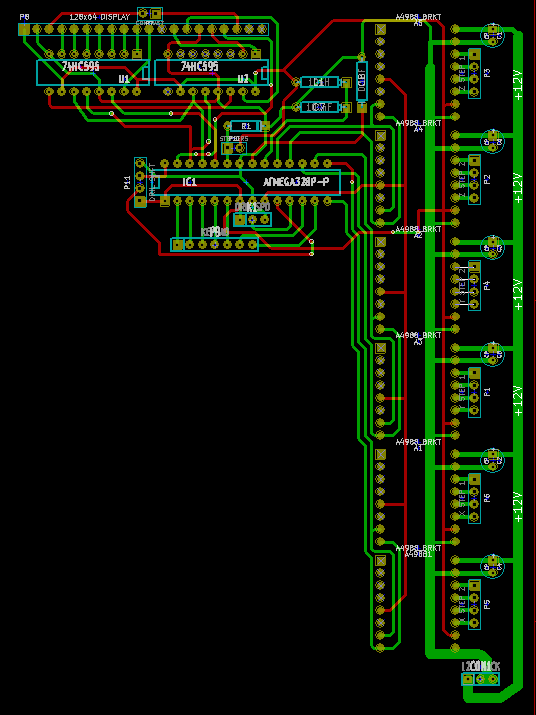Select the two-pin STEPPERS header below R1

click(x=234, y=148)
